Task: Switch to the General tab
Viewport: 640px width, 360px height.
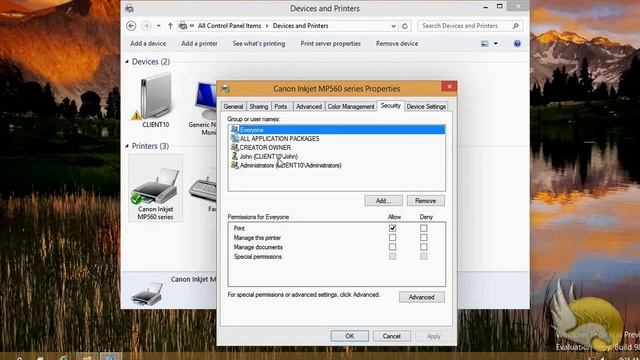Action: coord(233,106)
